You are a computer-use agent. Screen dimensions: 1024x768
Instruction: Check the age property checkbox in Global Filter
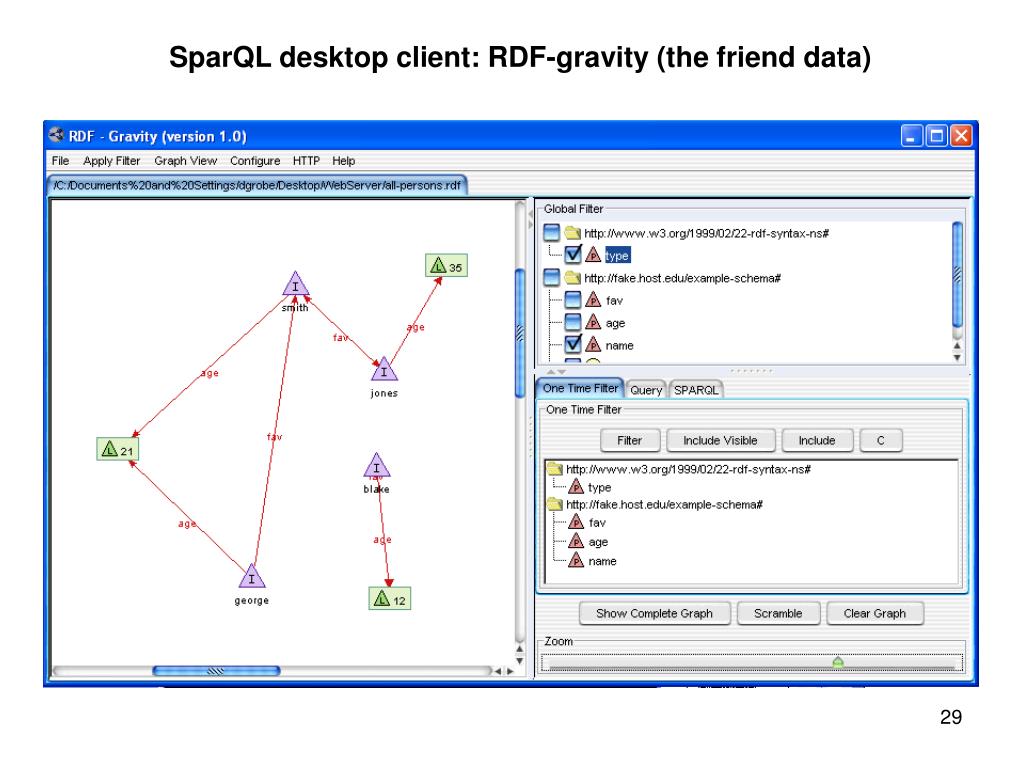[x=573, y=322]
